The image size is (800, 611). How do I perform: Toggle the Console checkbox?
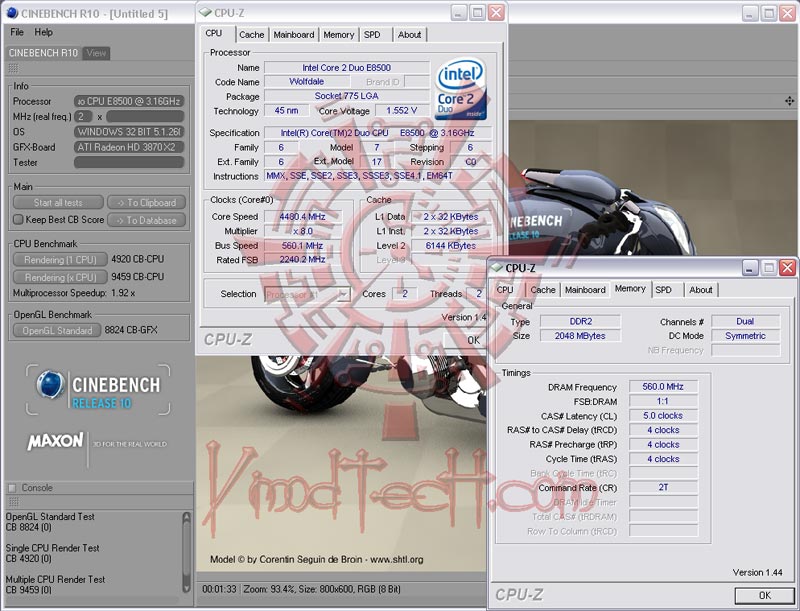click(12, 488)
